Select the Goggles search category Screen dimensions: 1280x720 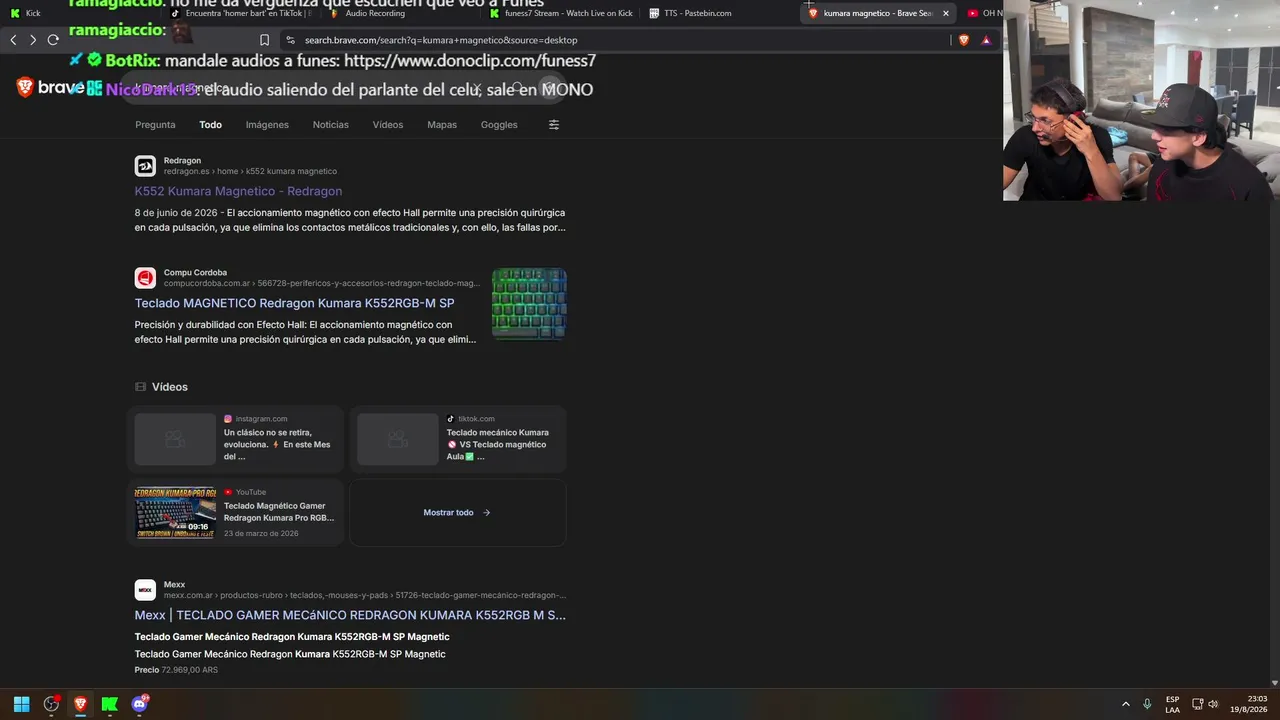[499, 125]
